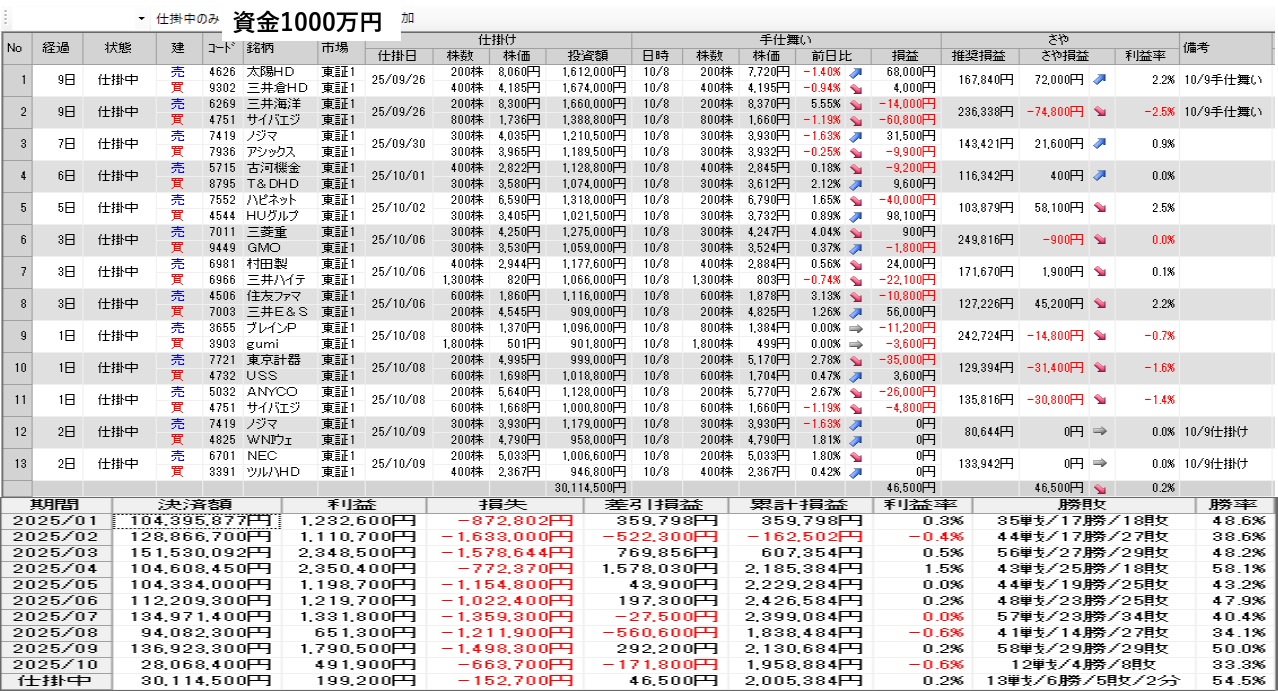Select the 仕掛中 row in the summary table
This screenshot has width=1278, height=691.
pyautogui.click(x=56, y=681)
